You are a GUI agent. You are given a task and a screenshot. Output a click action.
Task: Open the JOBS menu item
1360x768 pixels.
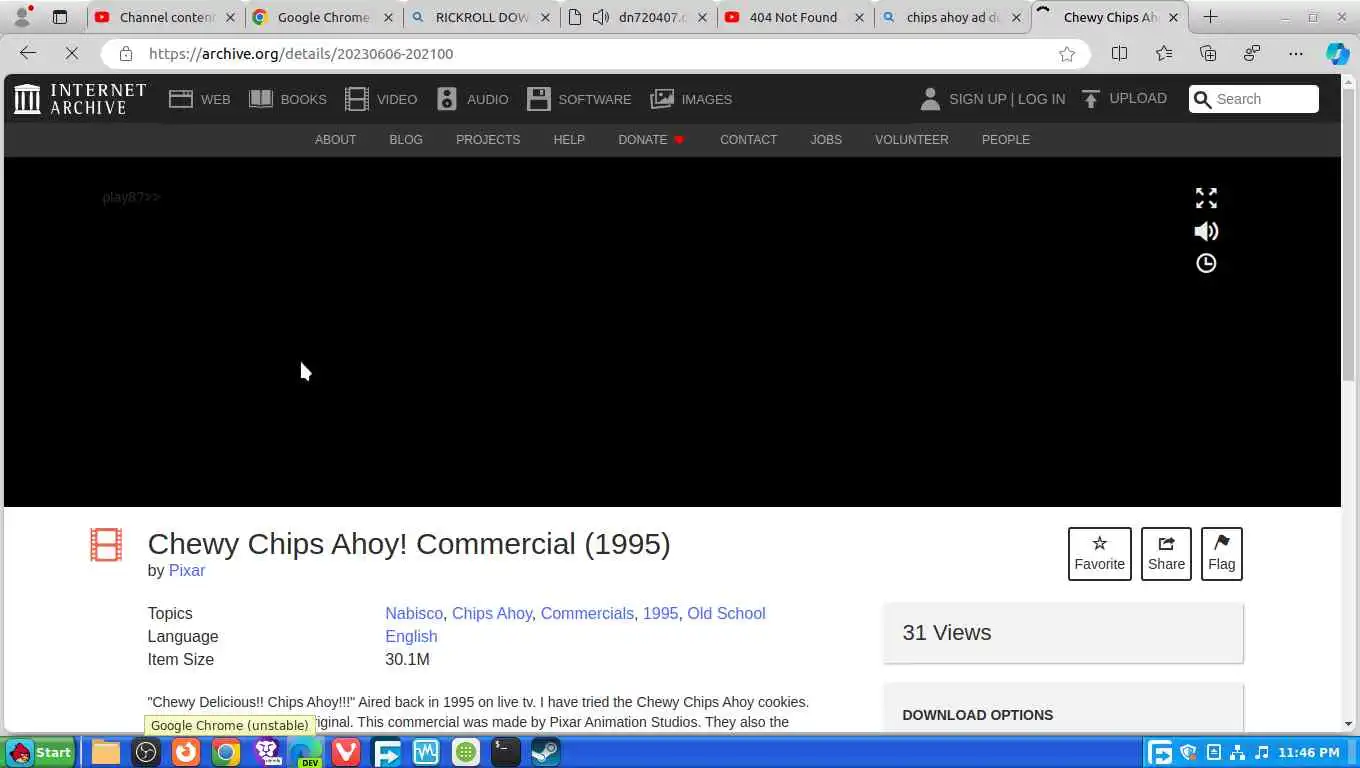[826, 140]
